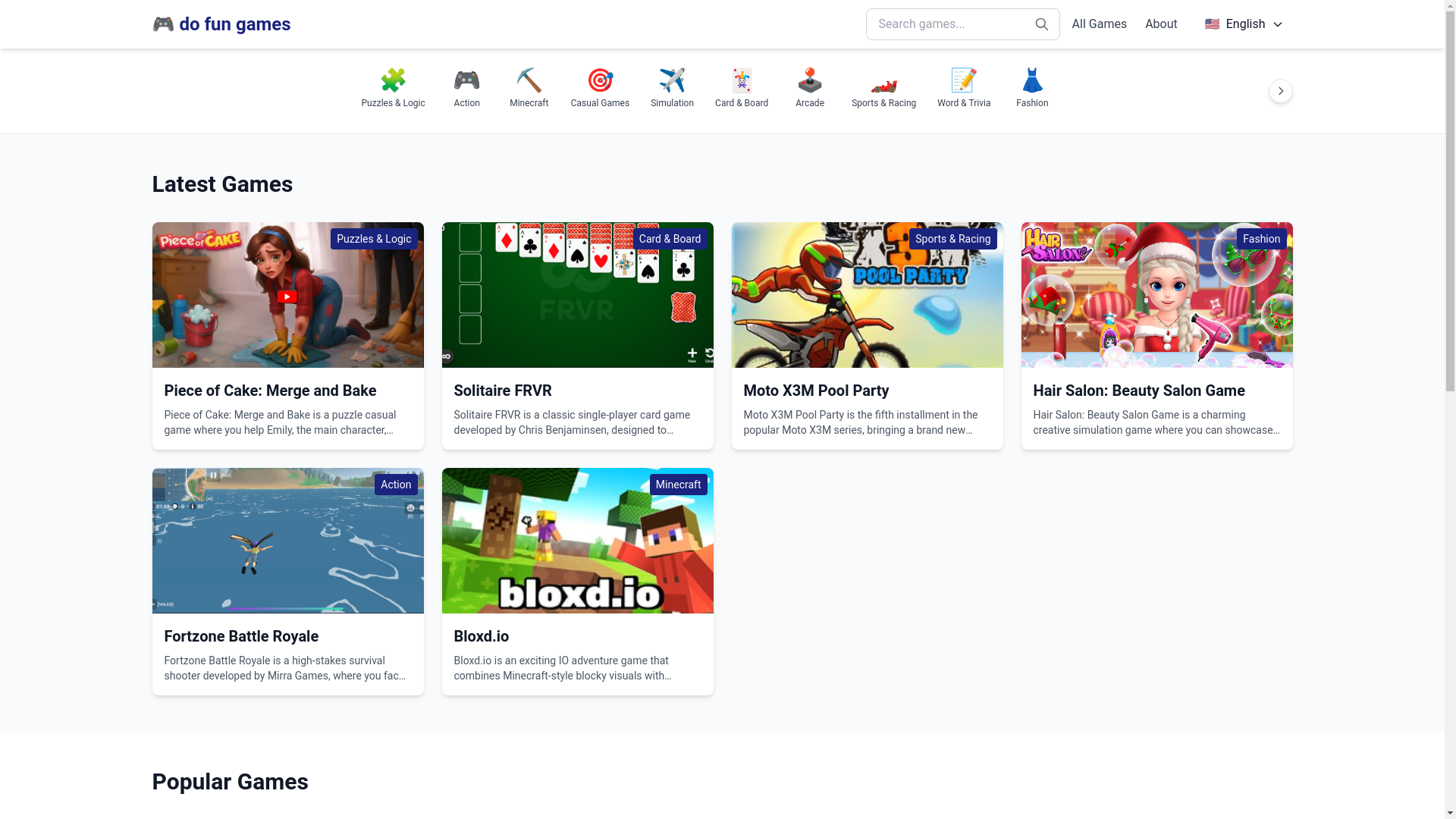Click the Piece of Cake: Merge and Bake title

tap(270, 391)
